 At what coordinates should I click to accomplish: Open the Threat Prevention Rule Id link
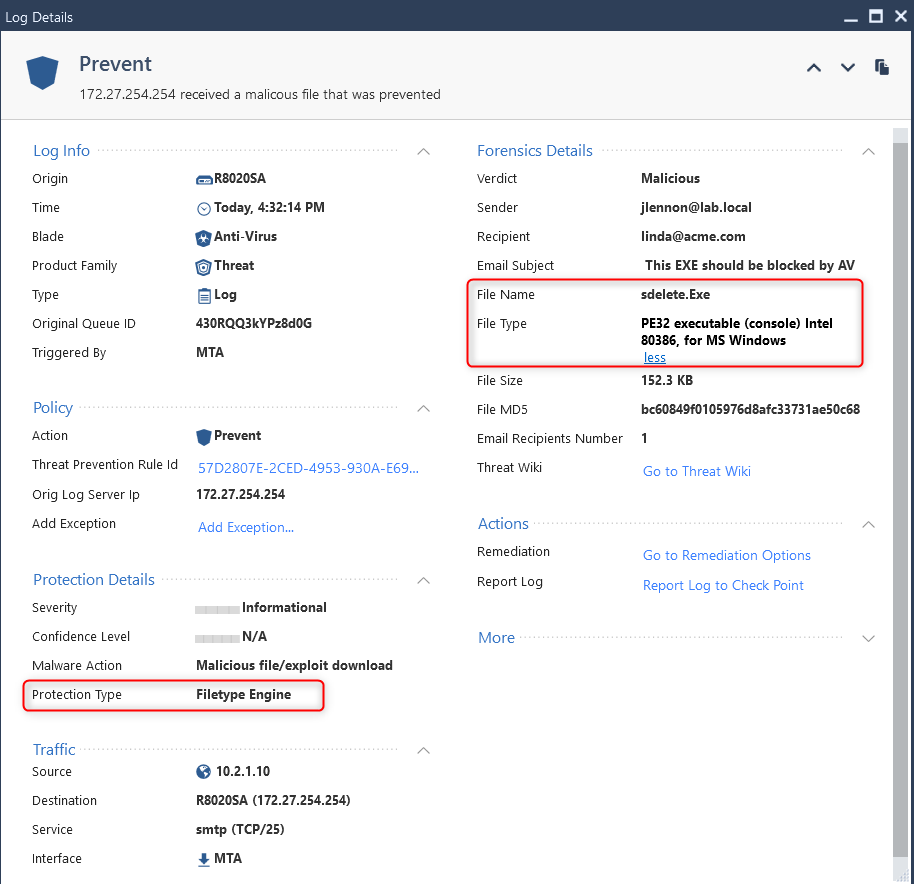coord(308,469)
